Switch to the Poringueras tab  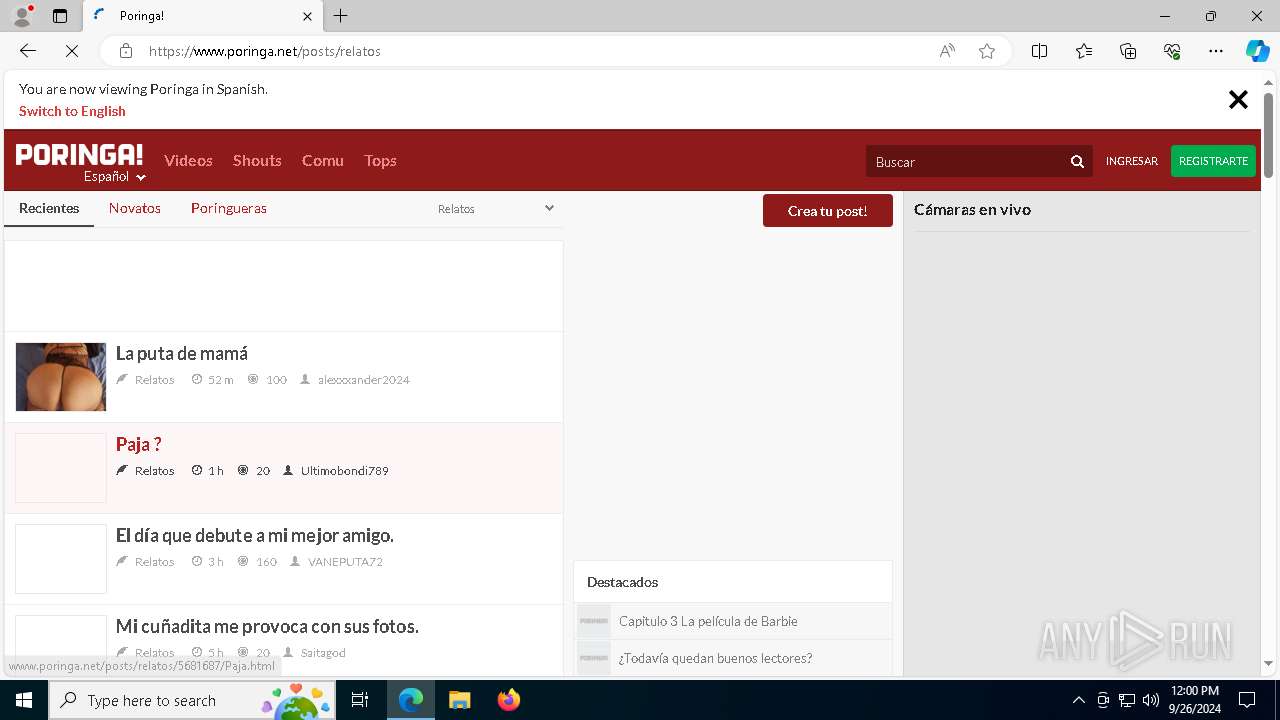[x=229, y=208]
